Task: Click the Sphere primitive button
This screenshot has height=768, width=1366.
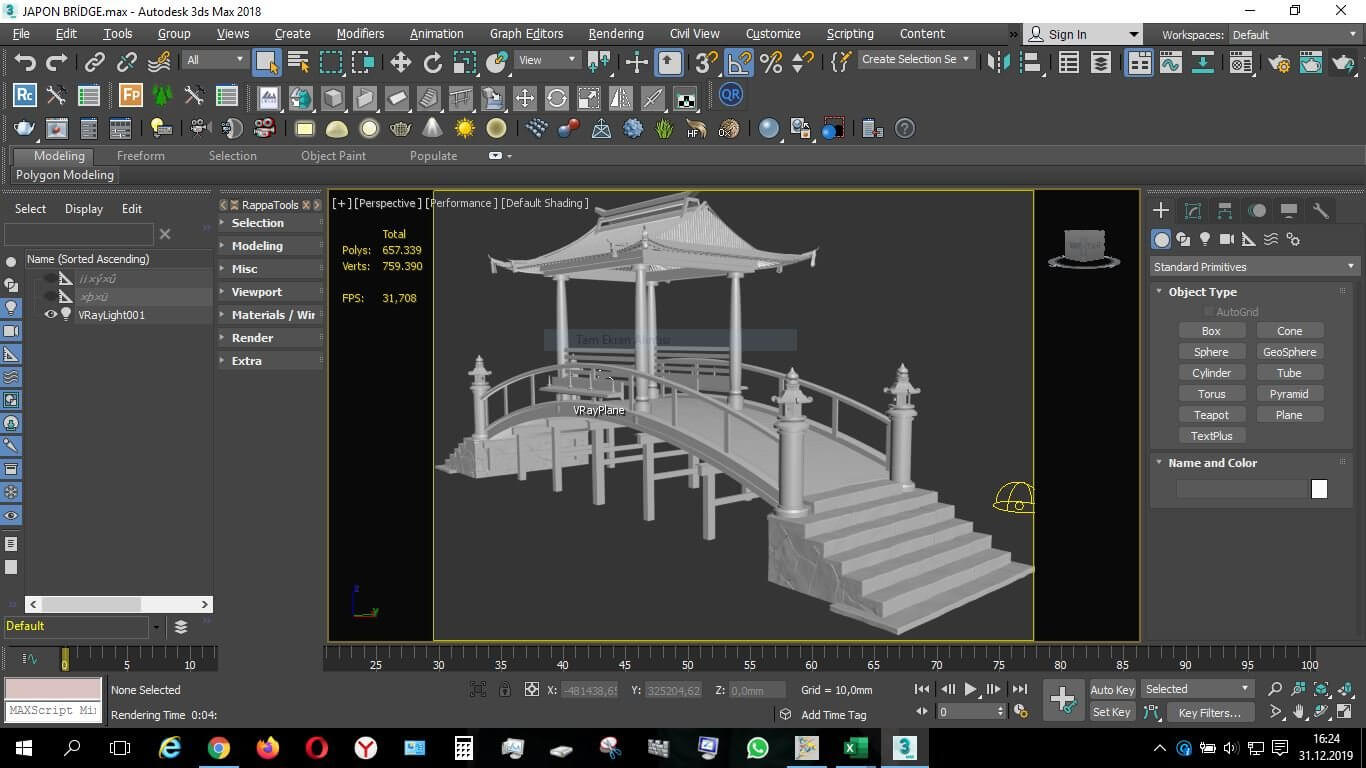Action: point(1211,352)
